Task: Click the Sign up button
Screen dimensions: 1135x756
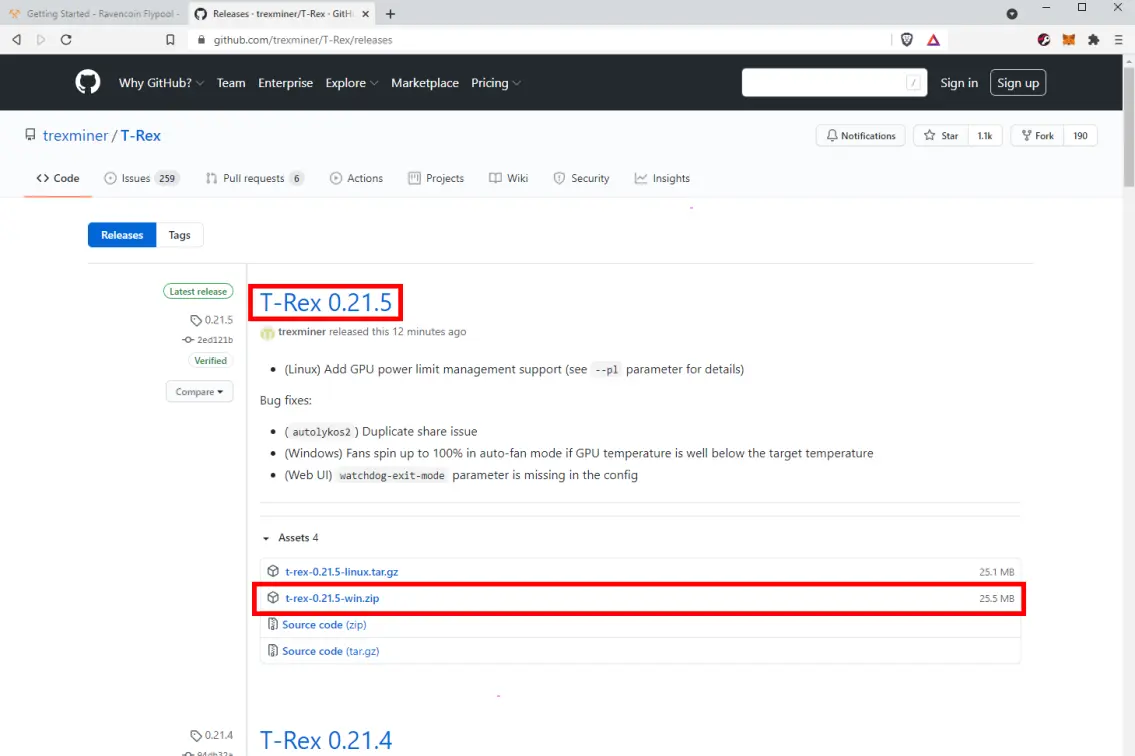Action: (1018, 83)
